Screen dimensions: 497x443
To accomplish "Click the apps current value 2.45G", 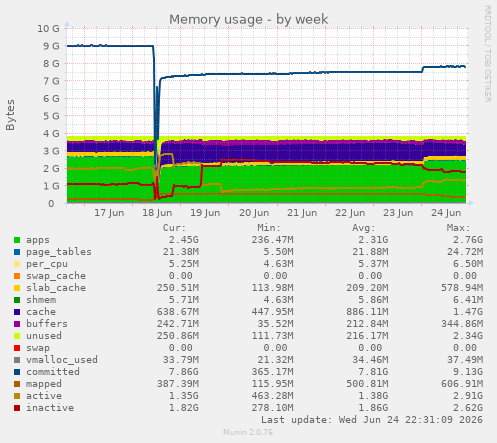I will click(183, 240).
